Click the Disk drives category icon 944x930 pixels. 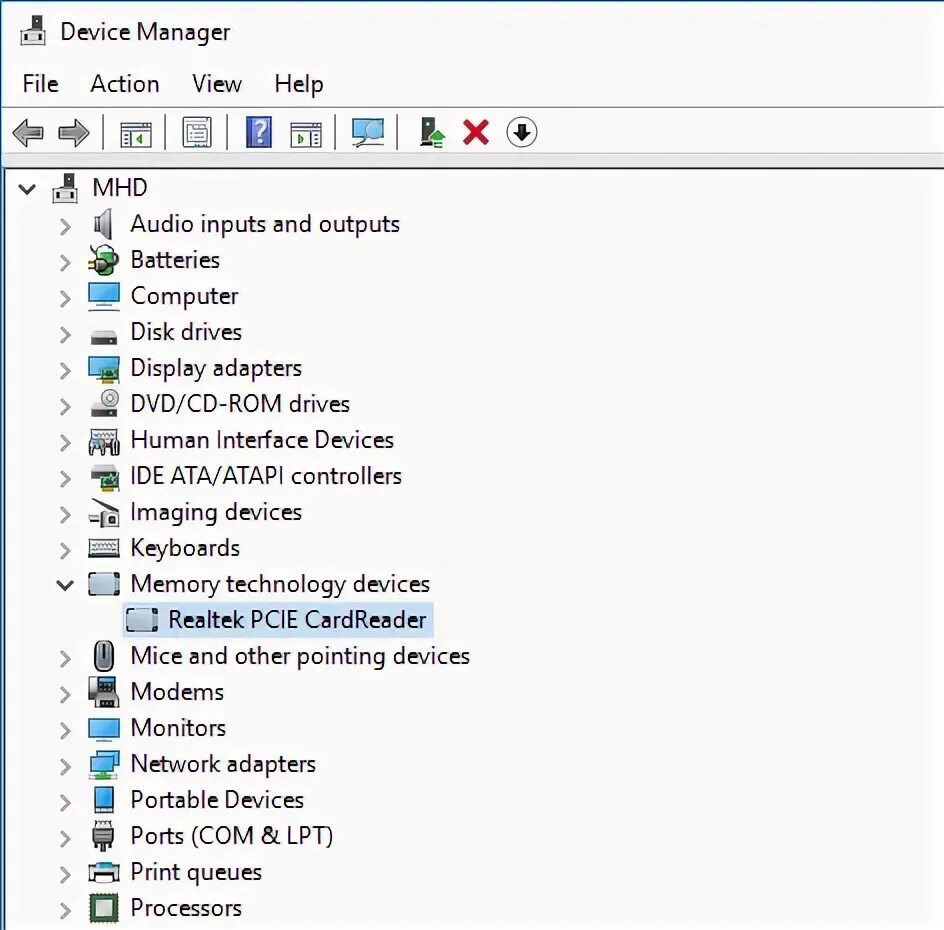(104, 336)
